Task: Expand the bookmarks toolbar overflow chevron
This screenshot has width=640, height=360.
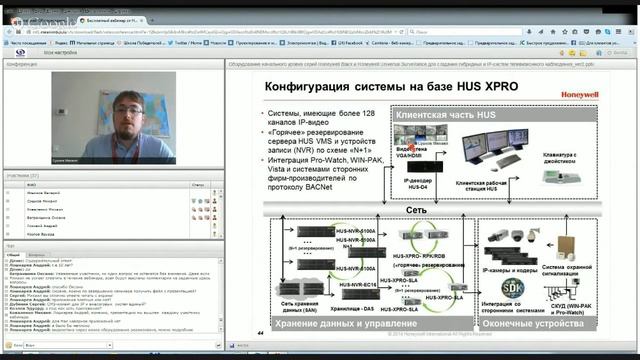Action: [x=634, y=42]
